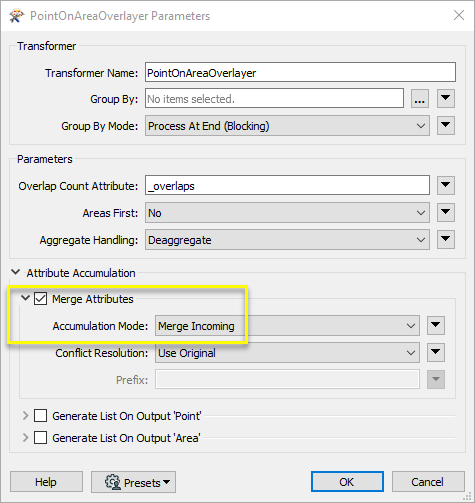The image size is (475, 503).
Task: Uncheck the Merge Attributes checkbox
Action: click(40, 299)
